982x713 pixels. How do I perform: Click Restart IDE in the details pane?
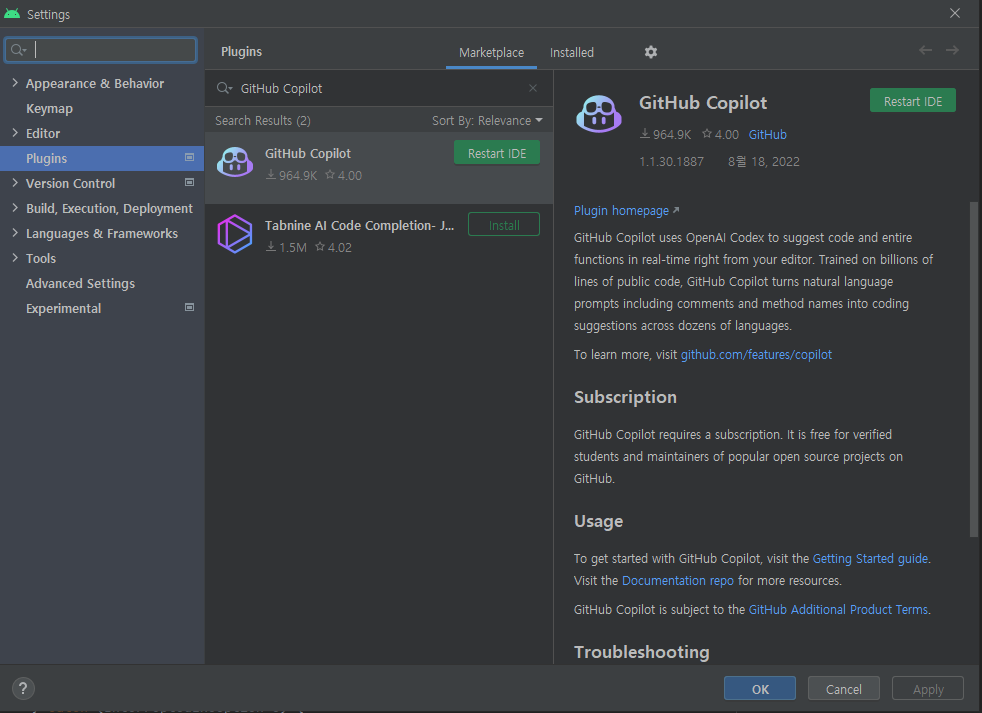point(912,101)
